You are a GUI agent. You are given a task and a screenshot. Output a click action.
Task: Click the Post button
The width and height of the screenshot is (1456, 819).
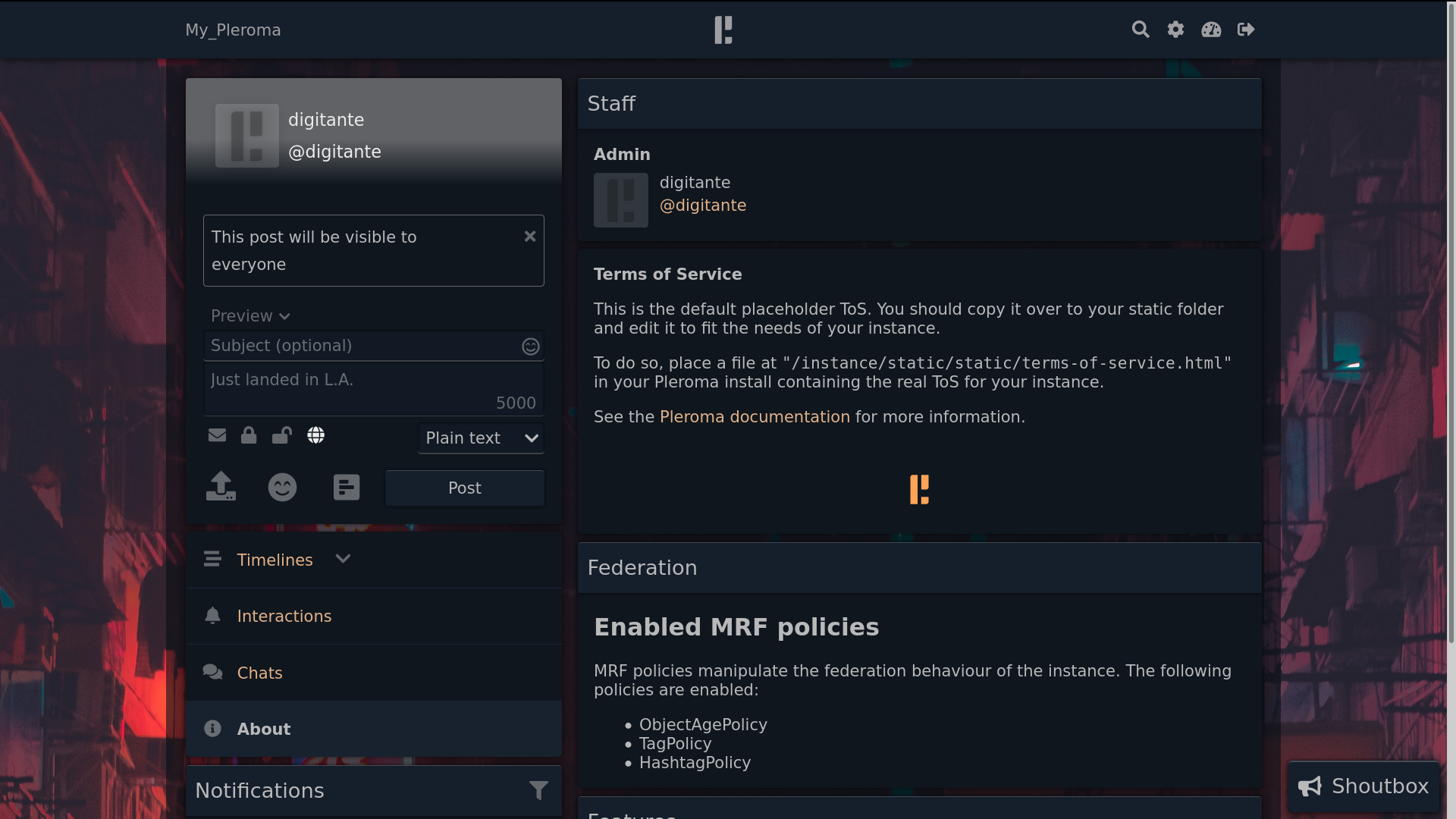tap(464, 488)
